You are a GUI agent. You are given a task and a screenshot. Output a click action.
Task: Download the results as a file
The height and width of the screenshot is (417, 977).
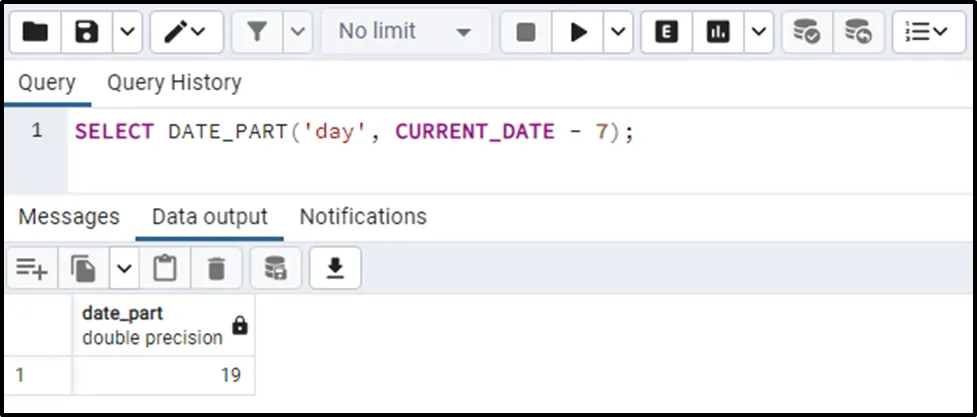coord(335,267)
